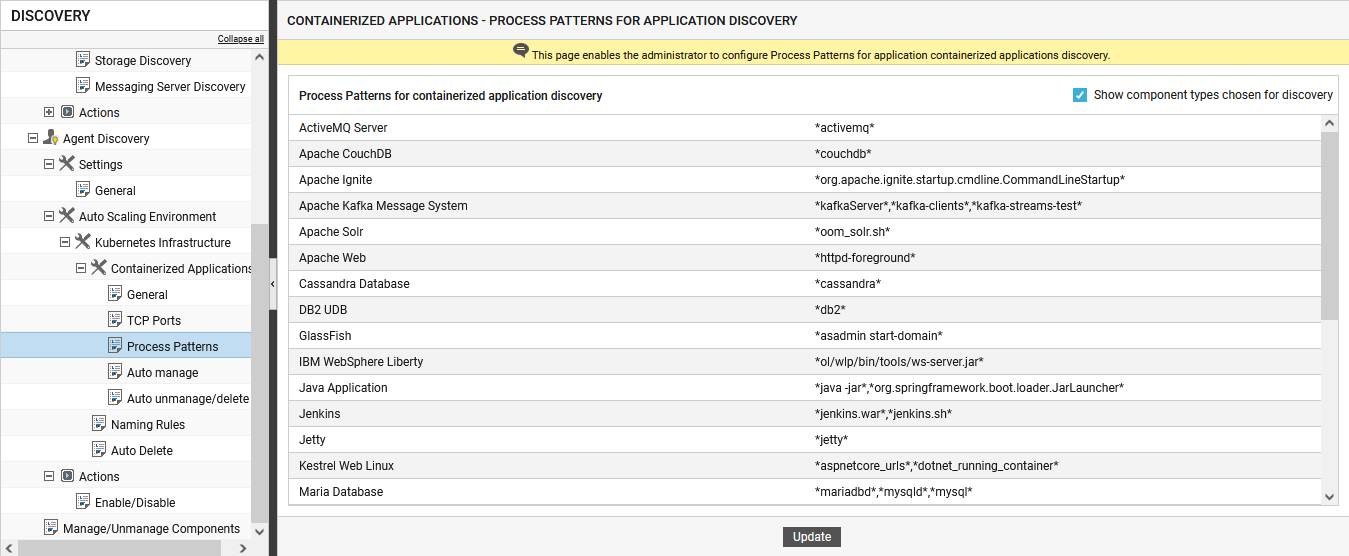Click the Containerized Applications wrench icon
1349x556 pixels.
pos(99,268)
